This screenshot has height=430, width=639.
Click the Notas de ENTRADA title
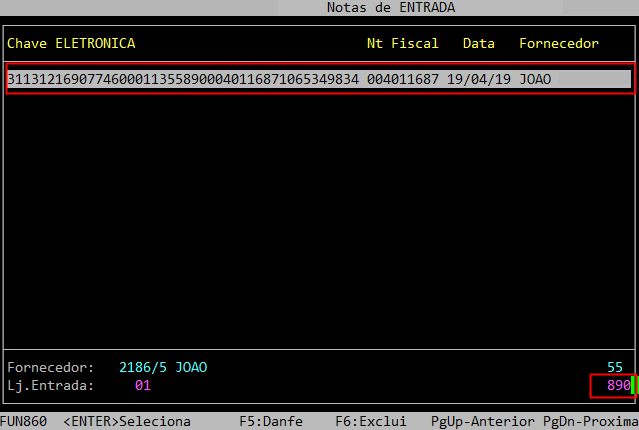coord(391,7)
